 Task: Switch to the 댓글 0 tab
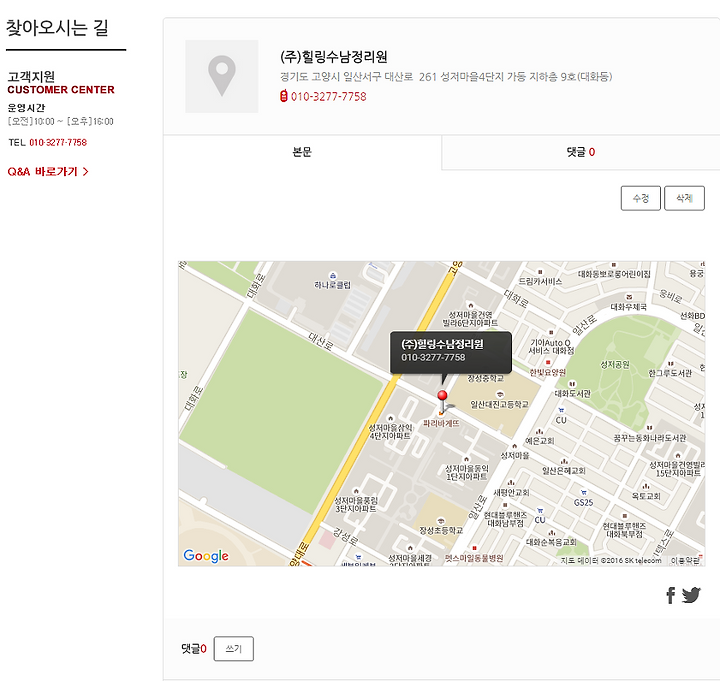tap(580, 152)
